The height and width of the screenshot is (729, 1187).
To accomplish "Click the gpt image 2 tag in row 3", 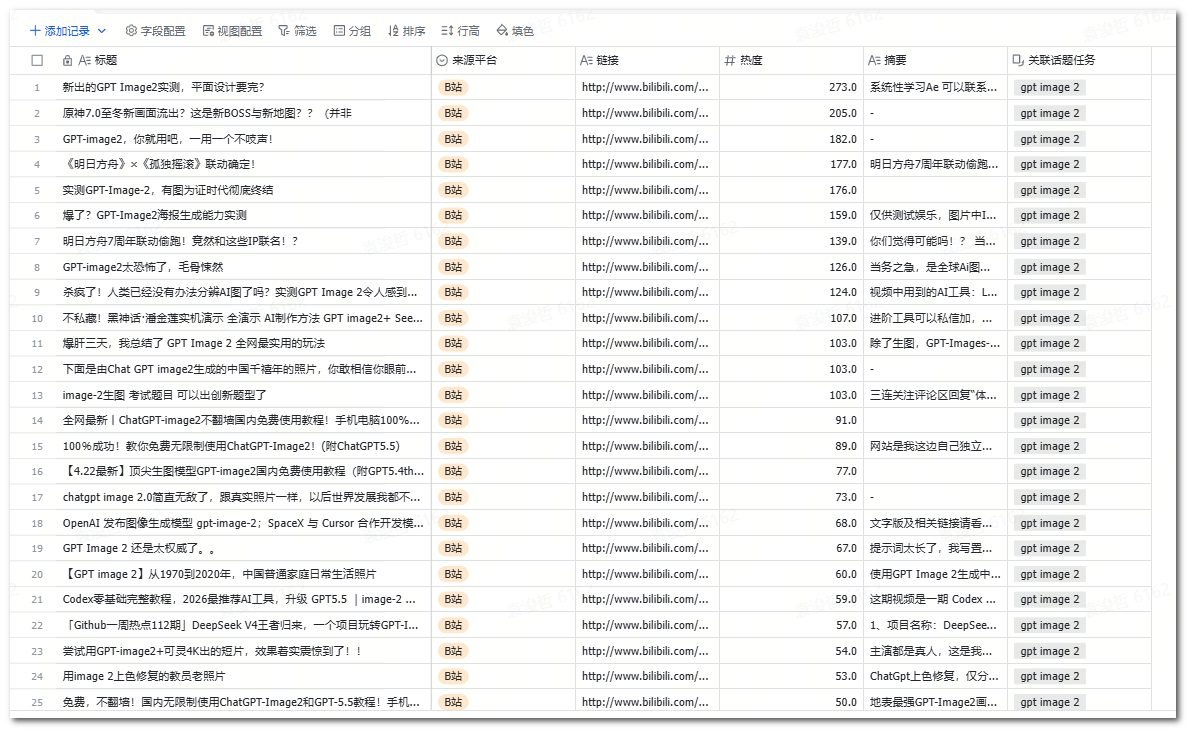I will pyautogui.click(x=1049, y=139).
